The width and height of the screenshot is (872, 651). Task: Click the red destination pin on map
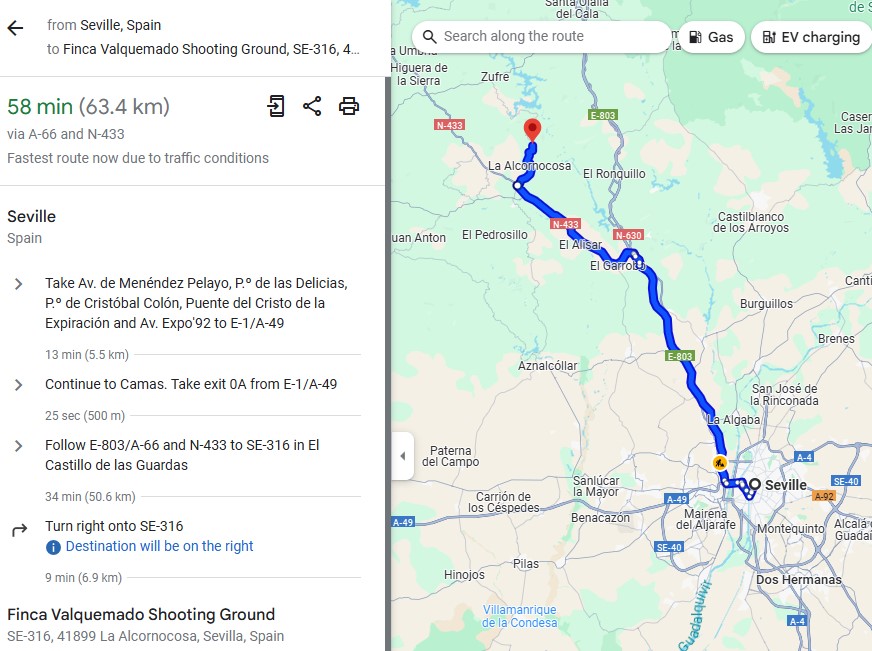[532, 130]
